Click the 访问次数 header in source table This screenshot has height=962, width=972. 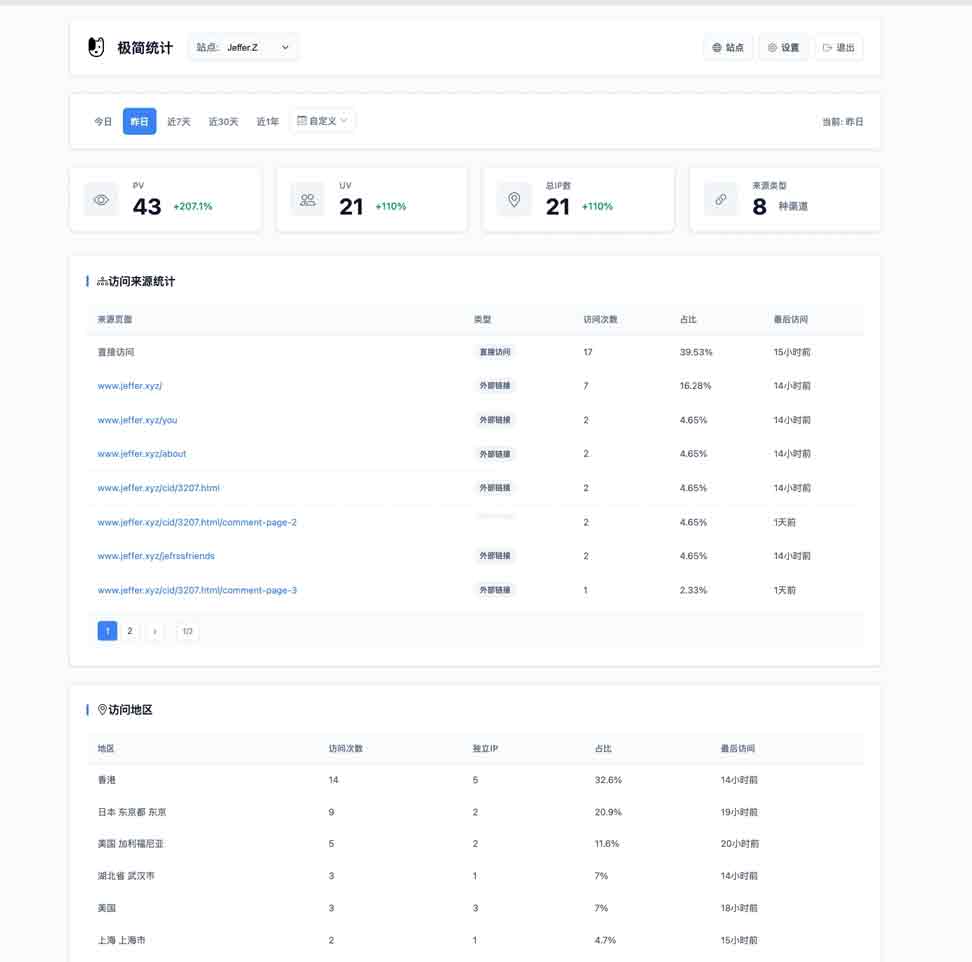click(600, 319)
